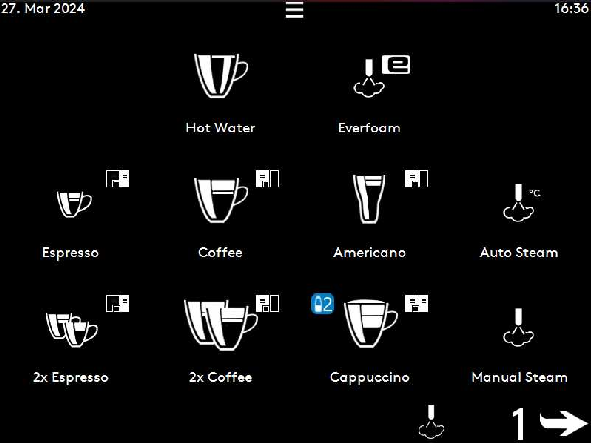Select the Everfoam steam wand icon
591x443 pixels.
tap(369, 78)
